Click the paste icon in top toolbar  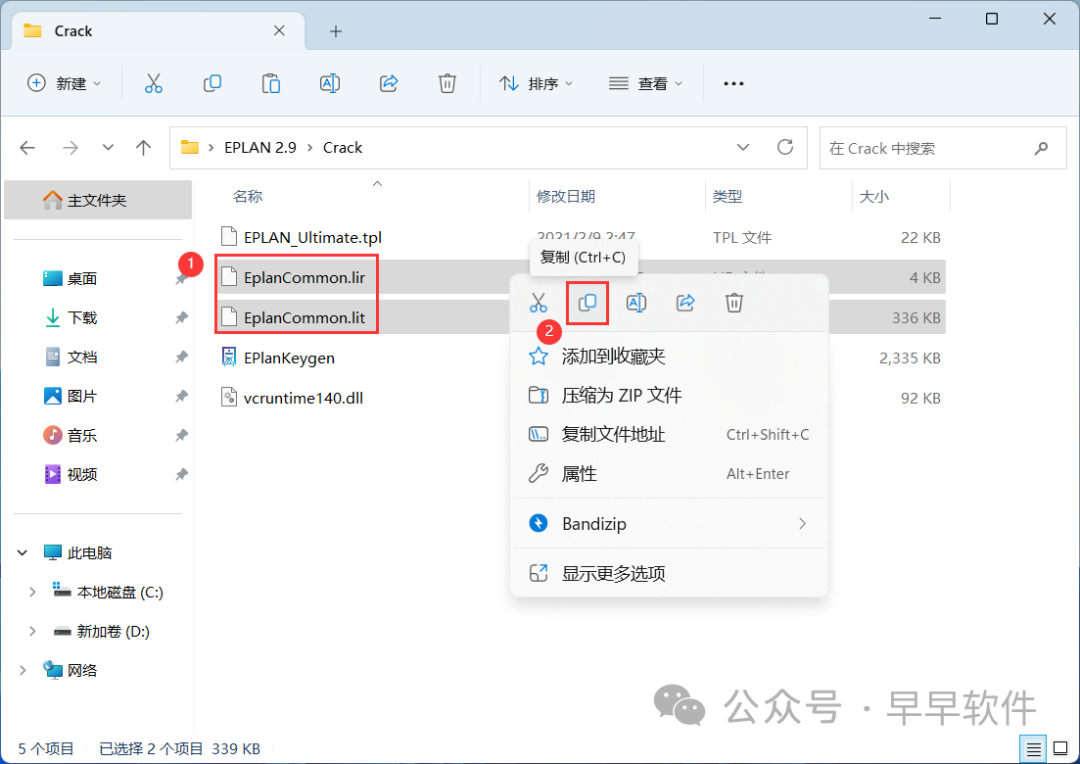point(271,84)
